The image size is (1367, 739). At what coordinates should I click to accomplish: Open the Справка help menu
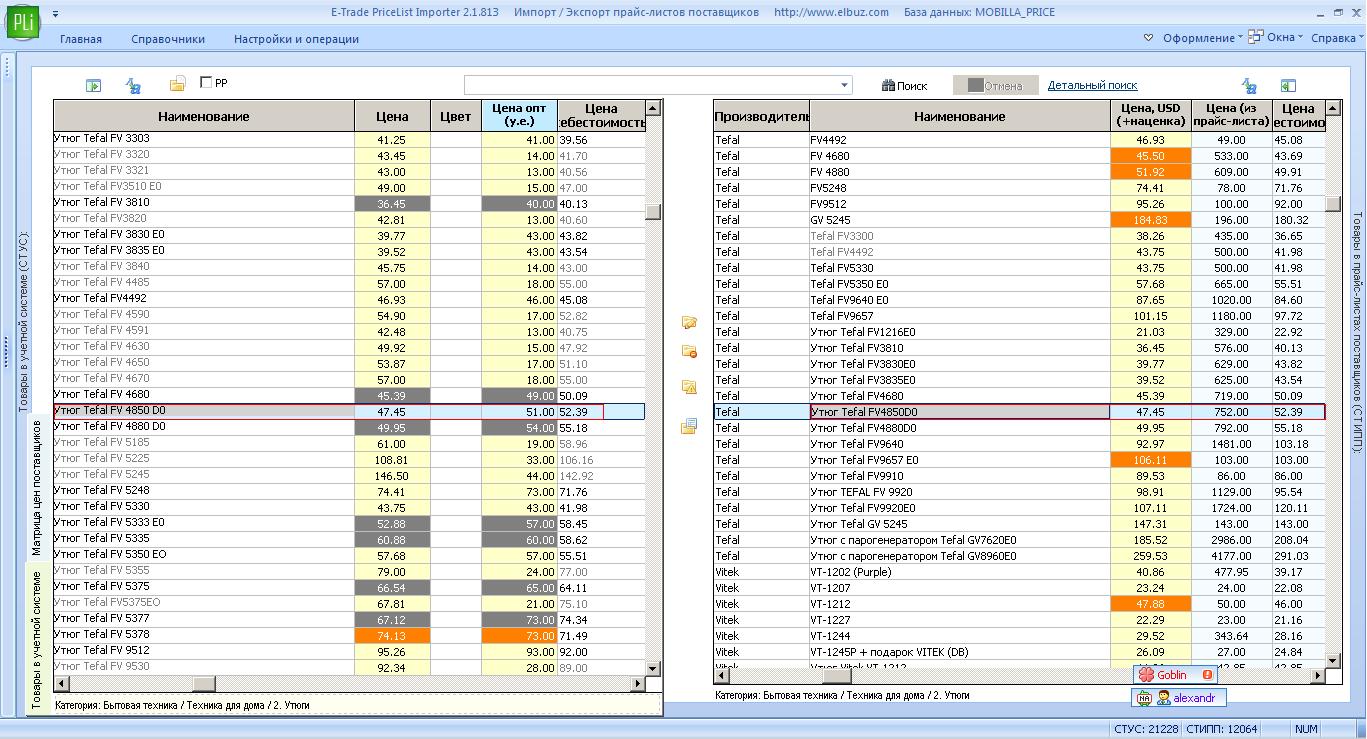1336,38
